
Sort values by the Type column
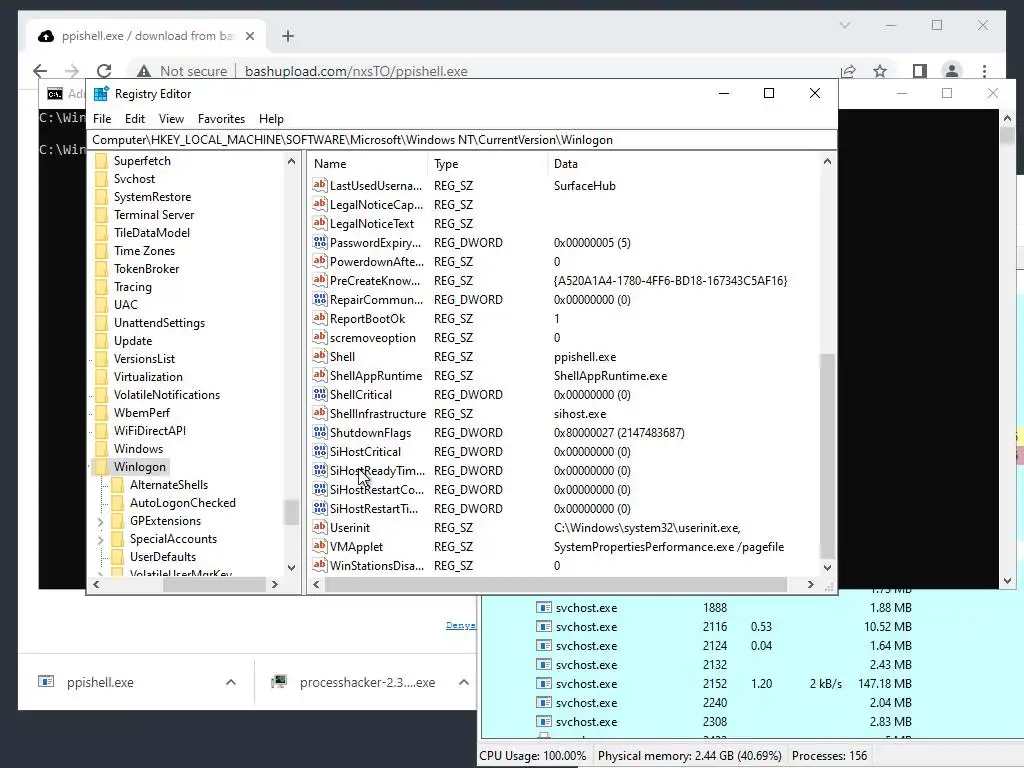click(x=487, y=164)
